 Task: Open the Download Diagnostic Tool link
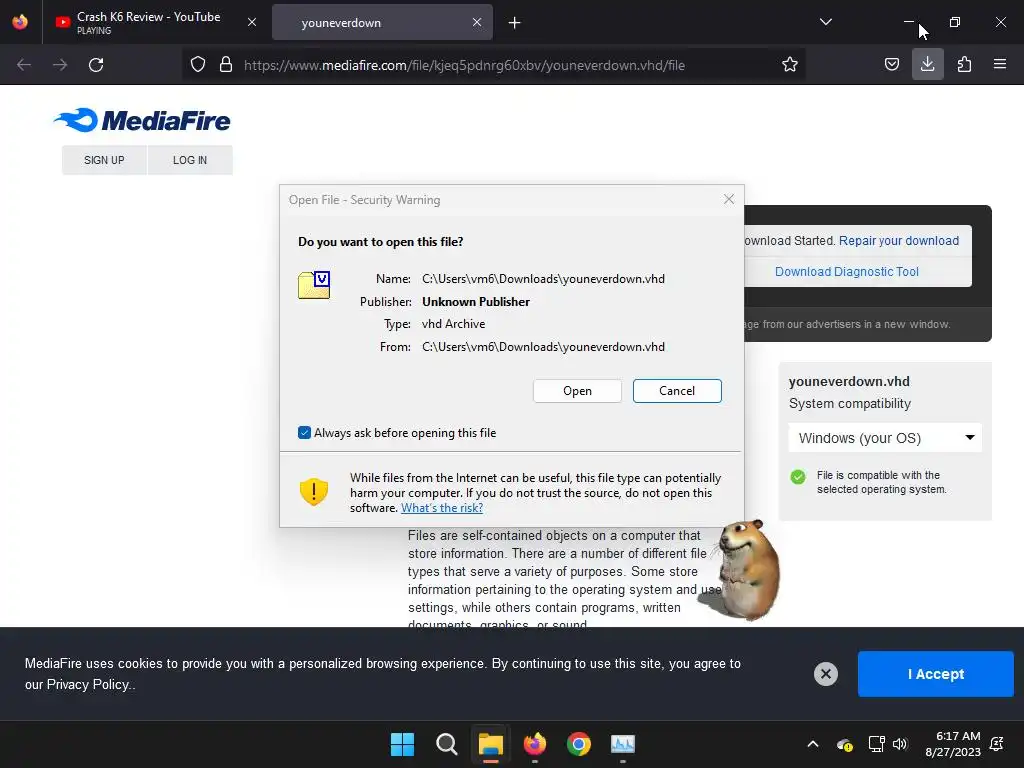click(x=846, y=272)
